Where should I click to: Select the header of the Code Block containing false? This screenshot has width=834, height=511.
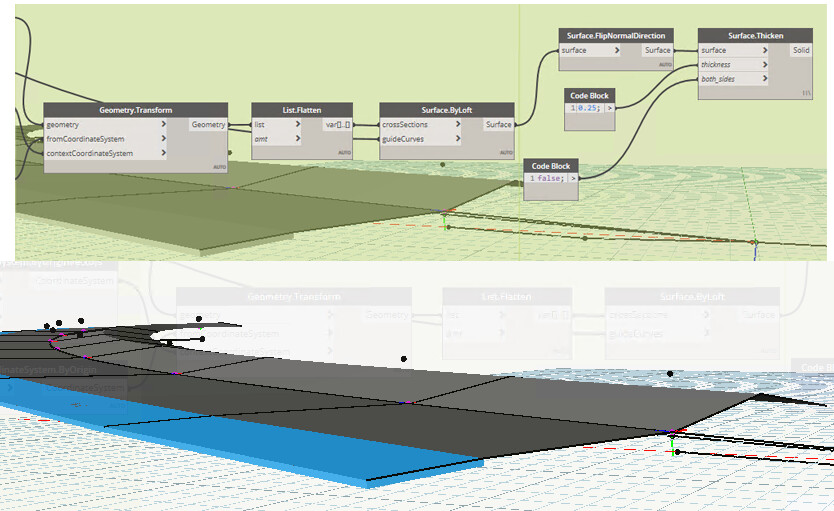pos(551,166)
